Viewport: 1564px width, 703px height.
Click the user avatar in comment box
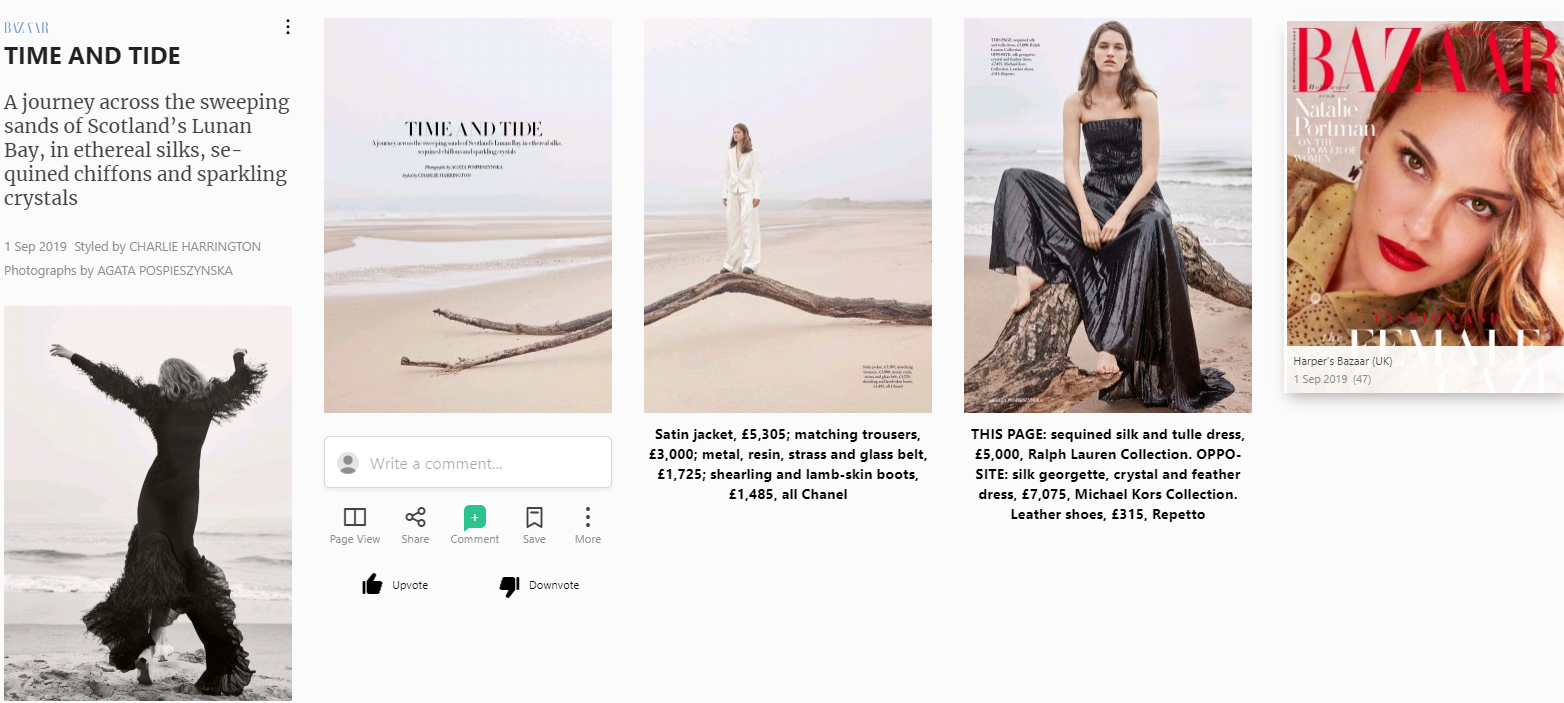[x=348, y=463]
